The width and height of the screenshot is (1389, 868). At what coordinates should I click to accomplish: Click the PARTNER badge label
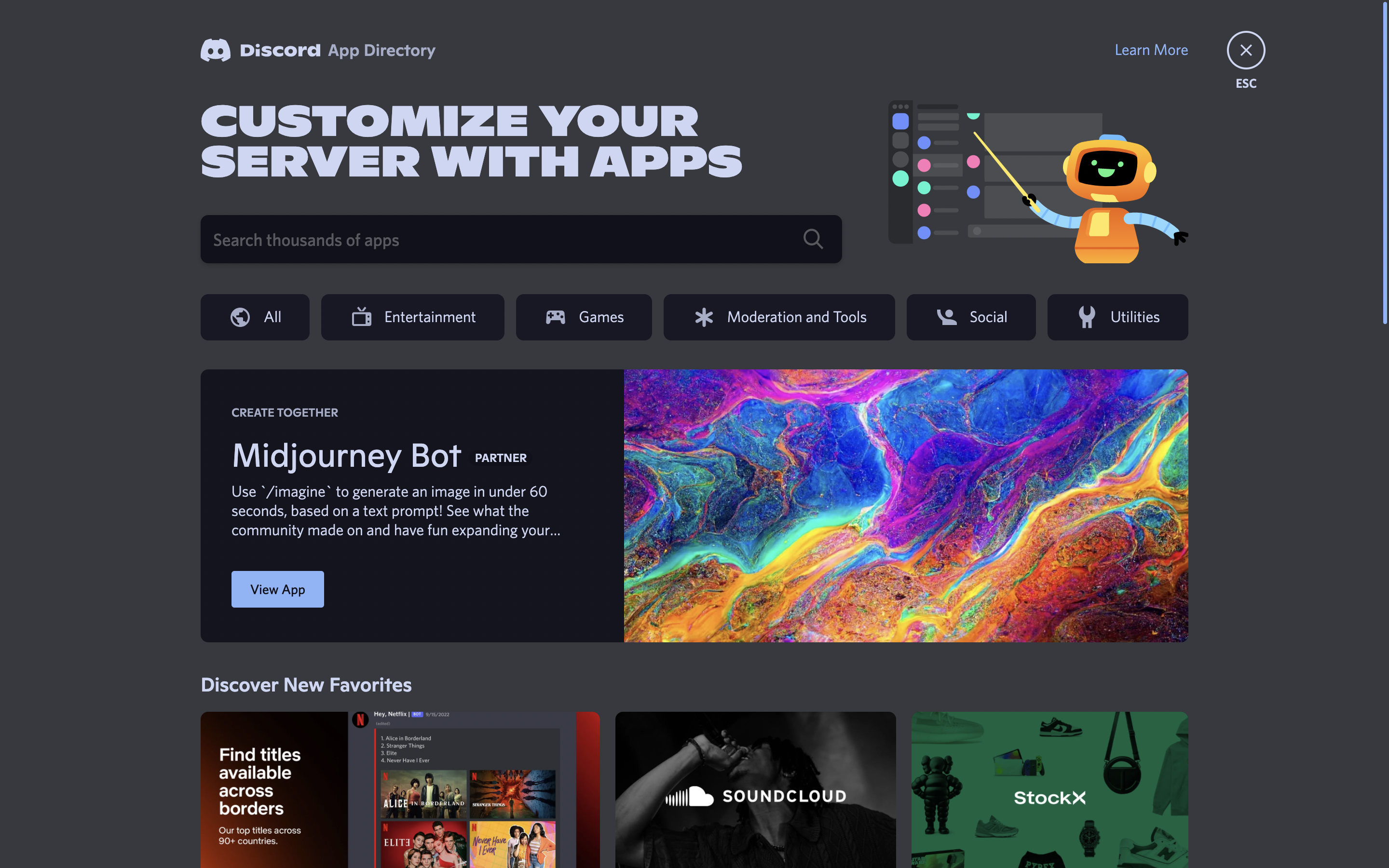501,458
